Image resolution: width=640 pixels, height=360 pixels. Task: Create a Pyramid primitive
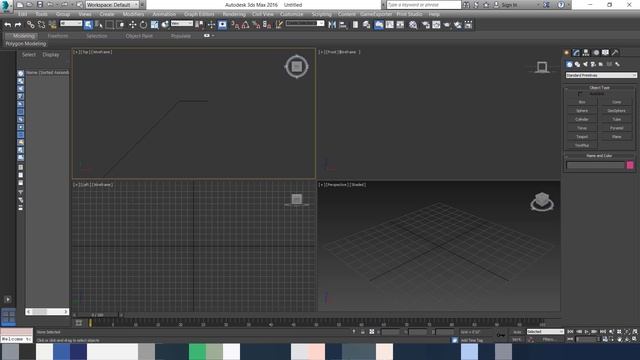point(616,128)
